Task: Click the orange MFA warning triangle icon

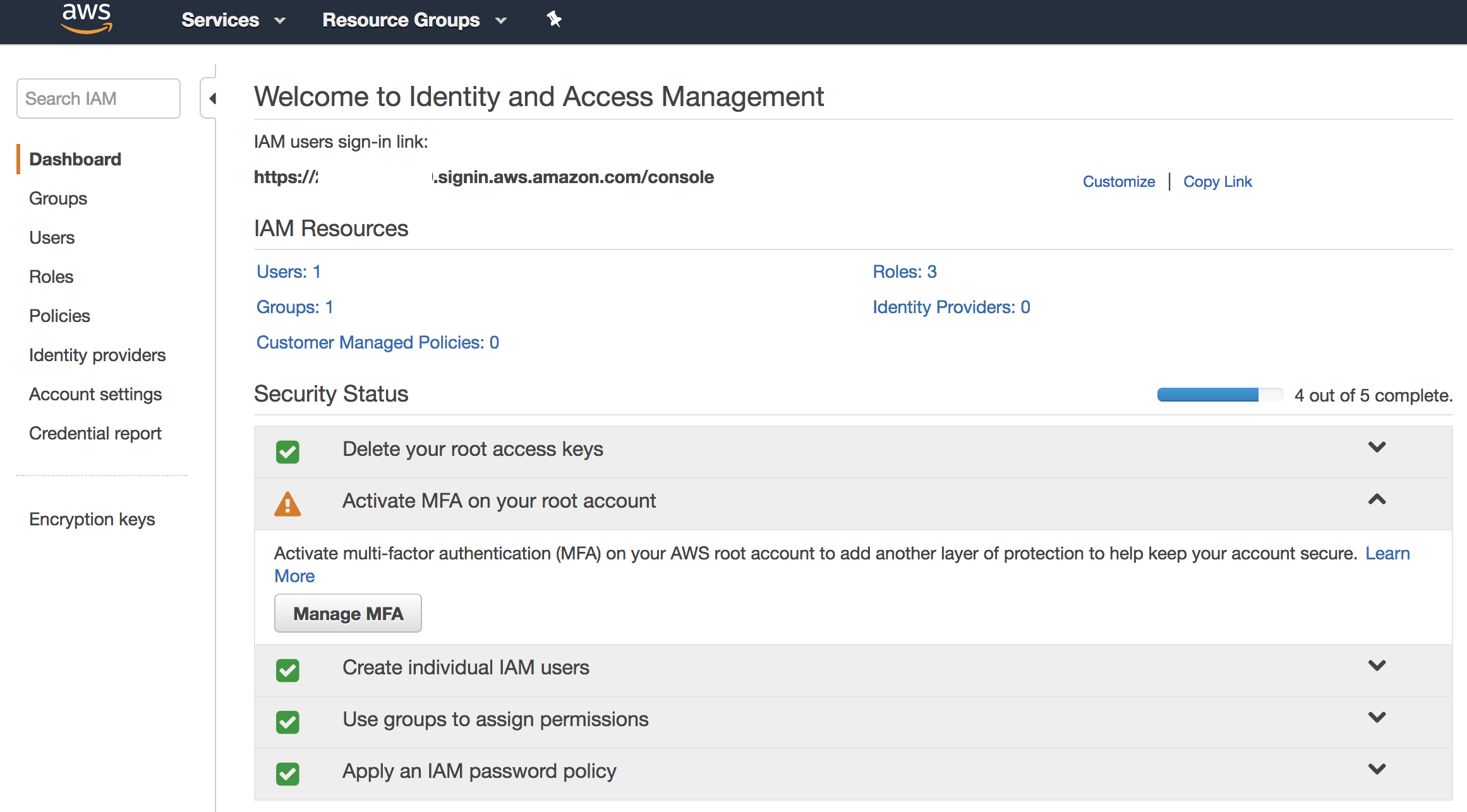Action: (x=287, y=504)
